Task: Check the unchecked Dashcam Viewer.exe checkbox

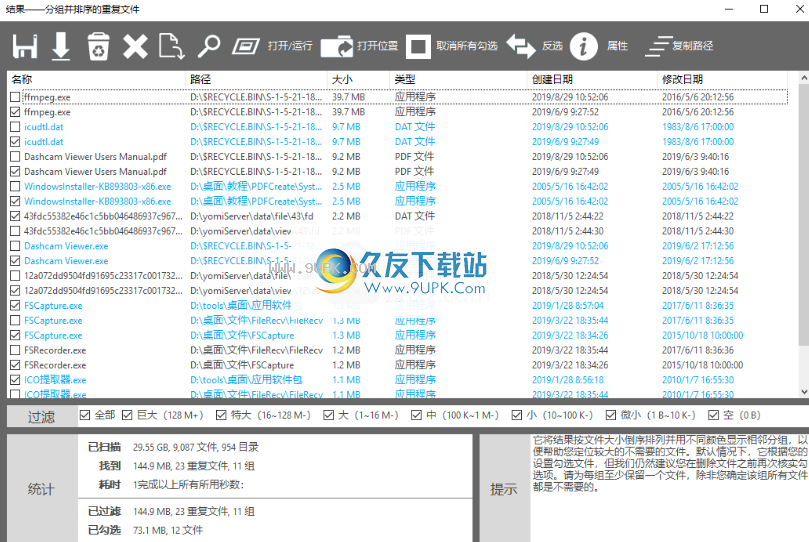Action: [x=15, y=246]
